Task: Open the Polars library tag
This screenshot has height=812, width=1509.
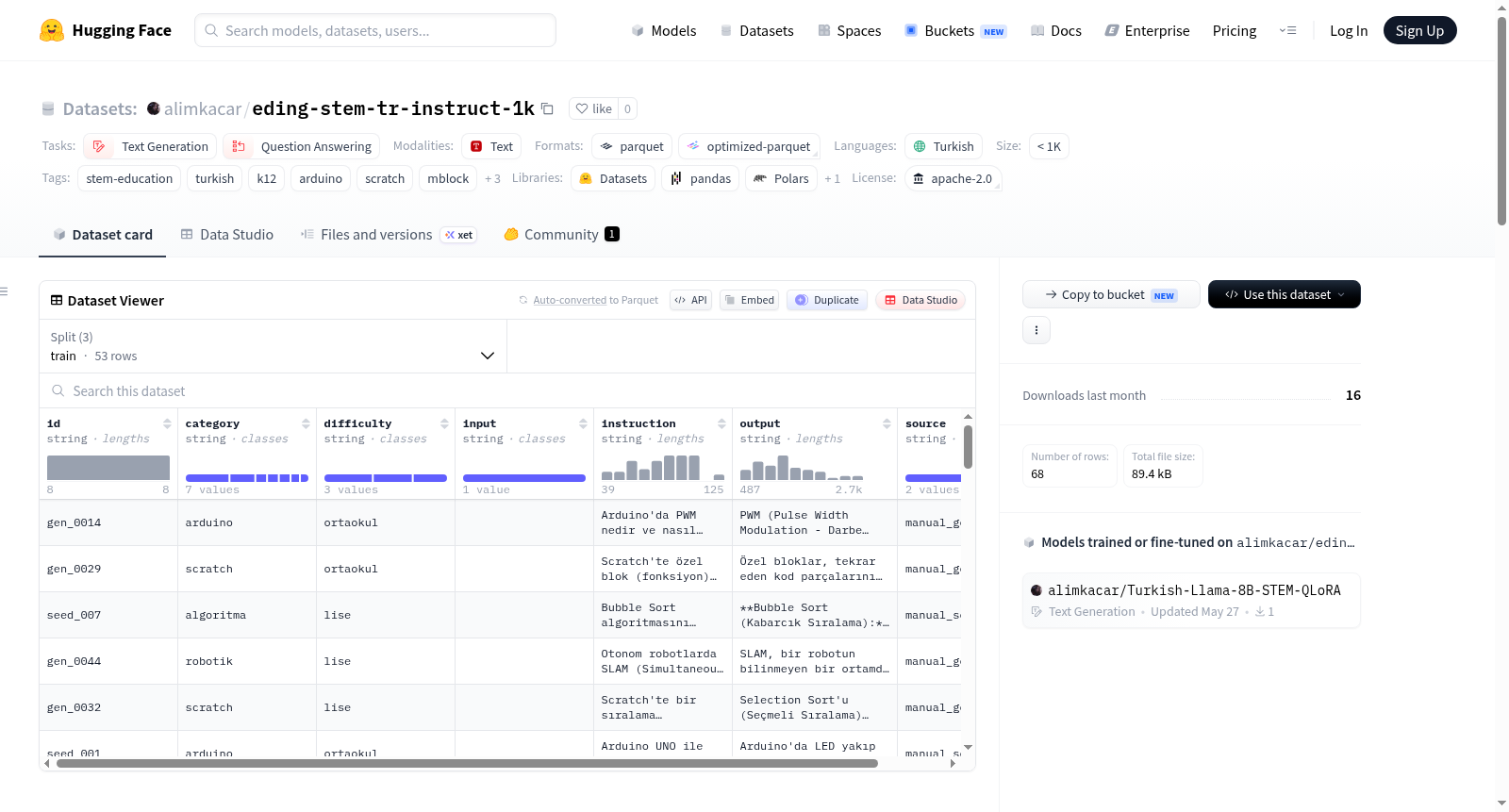Action: tap(781, 178)
